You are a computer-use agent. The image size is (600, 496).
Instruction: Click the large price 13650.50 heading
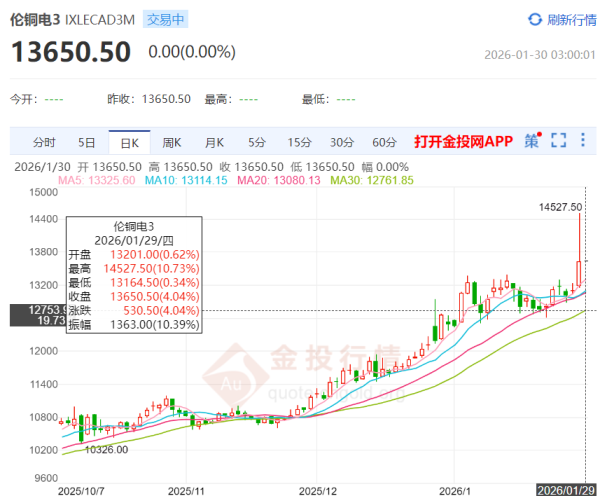pos(71,52)
